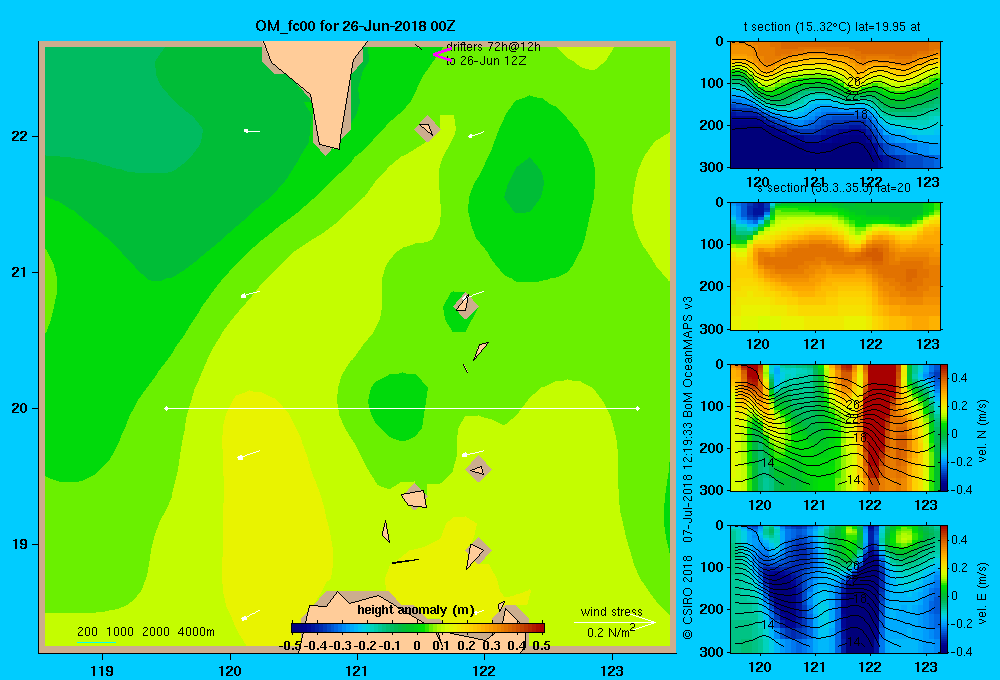Click the cyan 200m contour legend line
The image size is (1000, 680).
[x=96, y=642]
